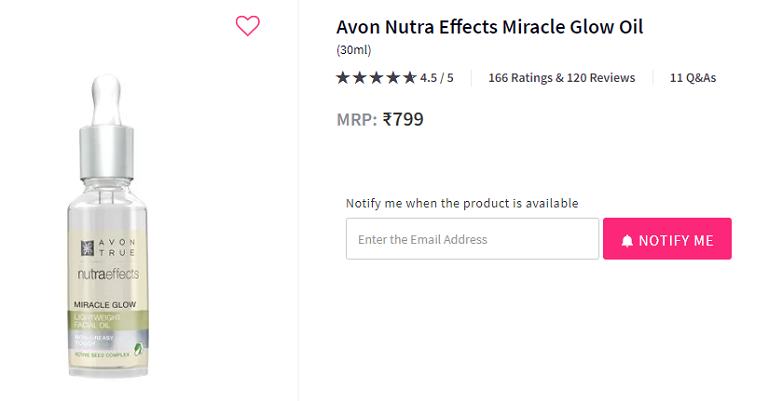Add product to wishlist with heart icon
The width and height of the screenshot is (769, 401).
pyautogui.click(x=247, y=26)
